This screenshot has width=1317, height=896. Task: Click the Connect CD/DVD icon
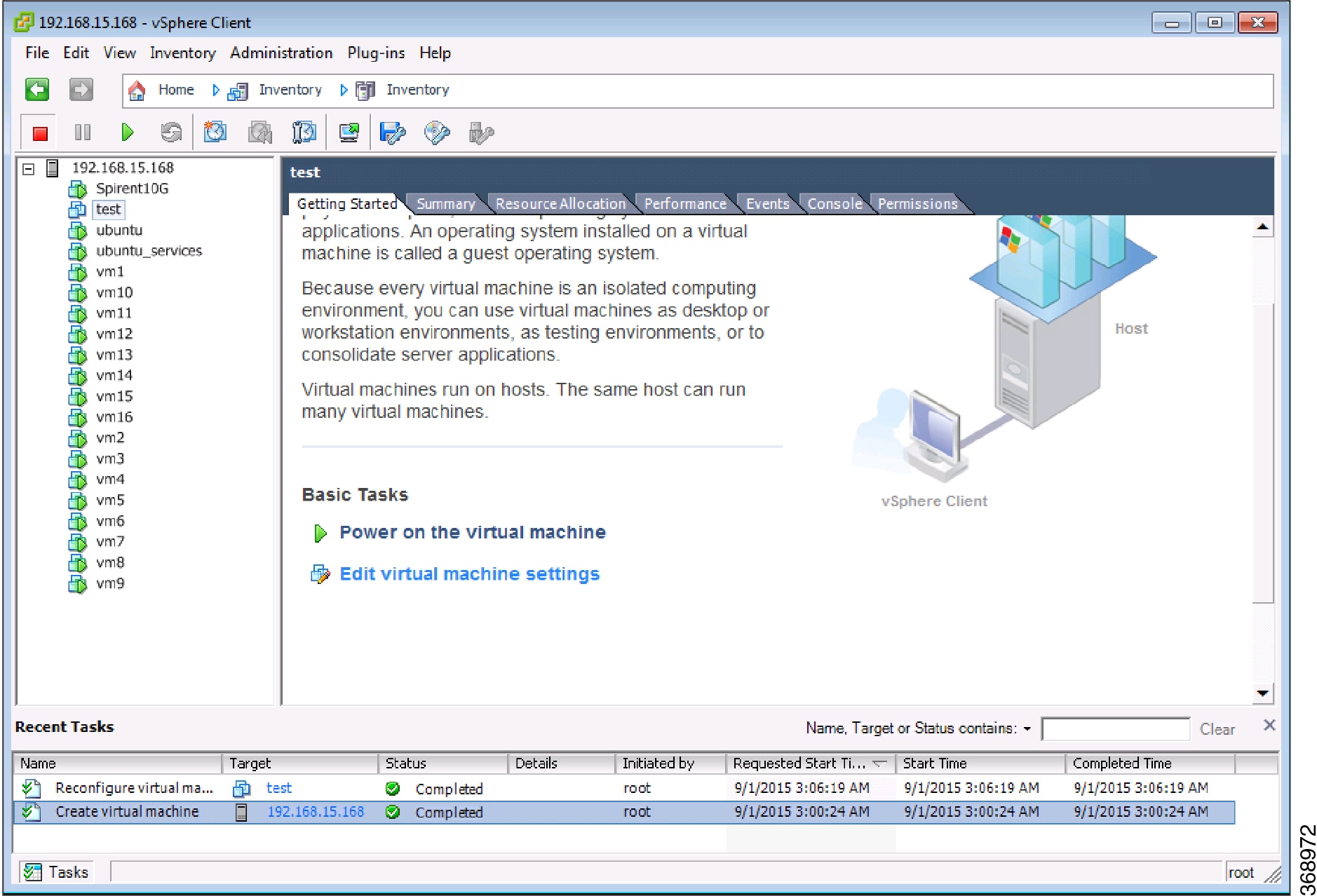(x=437, y=133)
